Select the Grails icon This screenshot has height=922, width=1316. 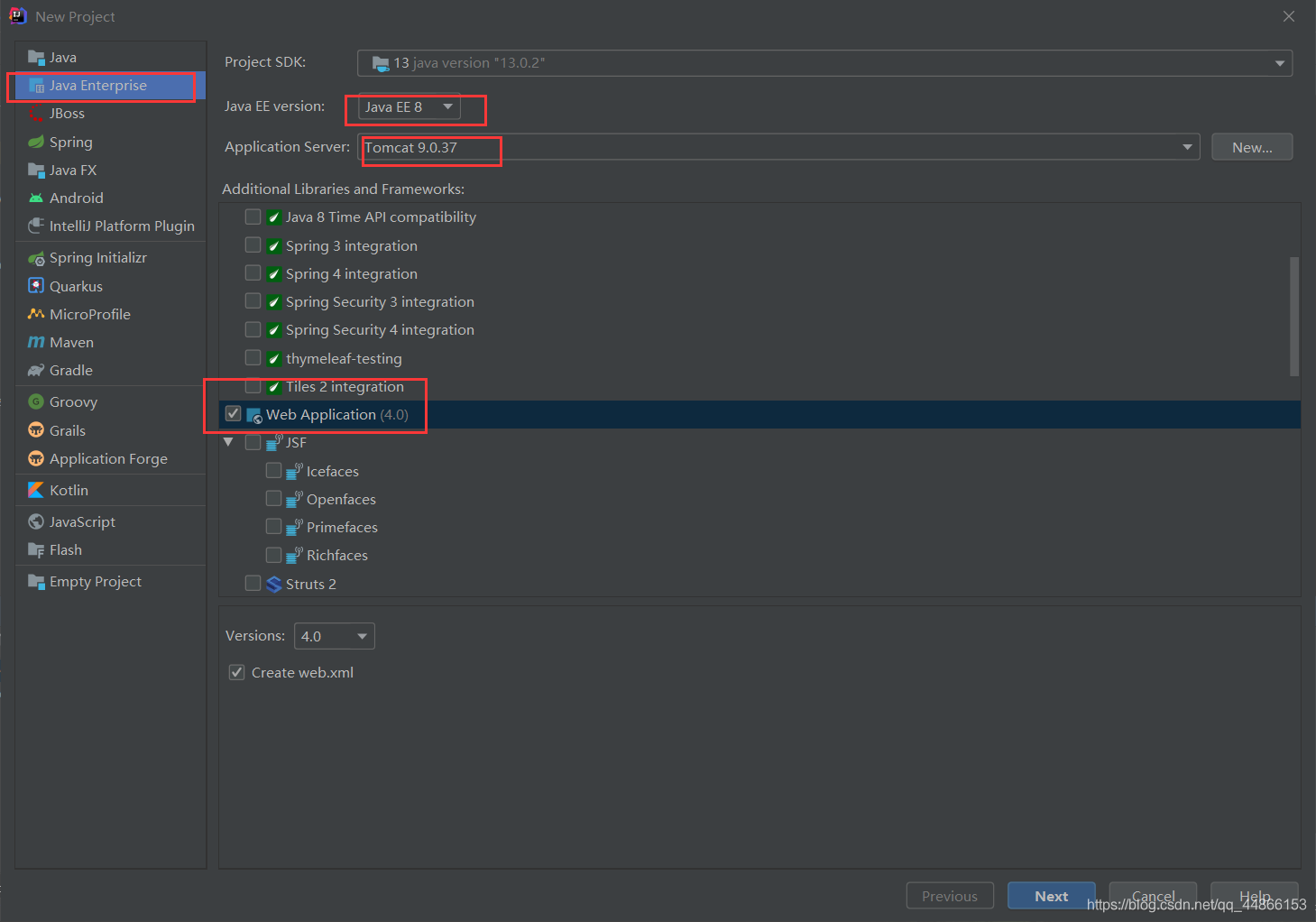pyautogui.click(x=36, y=430)
